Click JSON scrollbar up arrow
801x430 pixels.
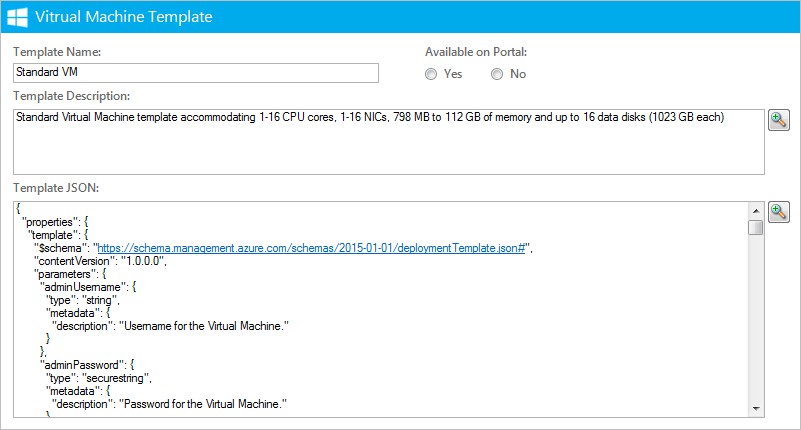click(756, 210)
